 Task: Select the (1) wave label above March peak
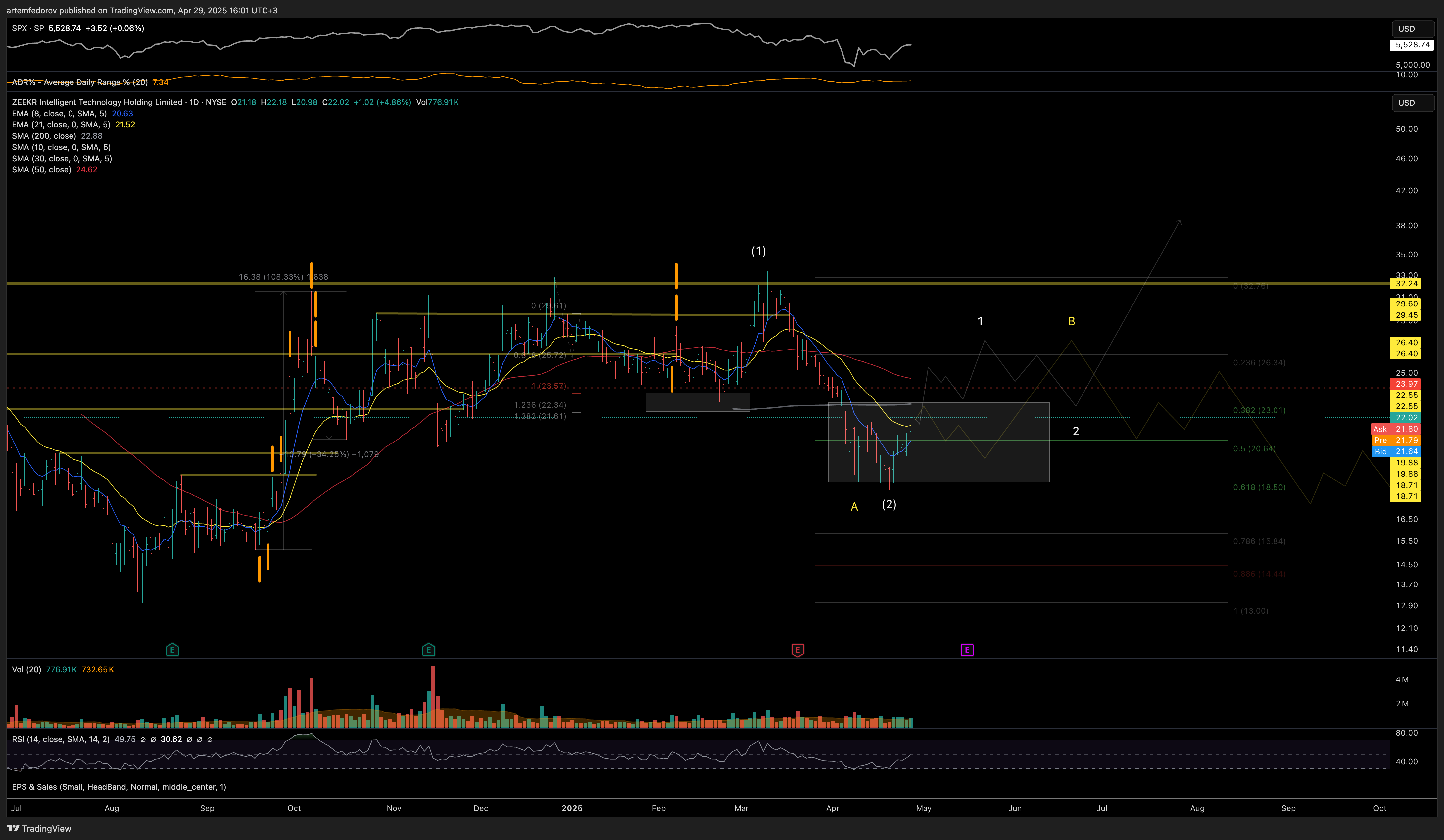point(758,251)
